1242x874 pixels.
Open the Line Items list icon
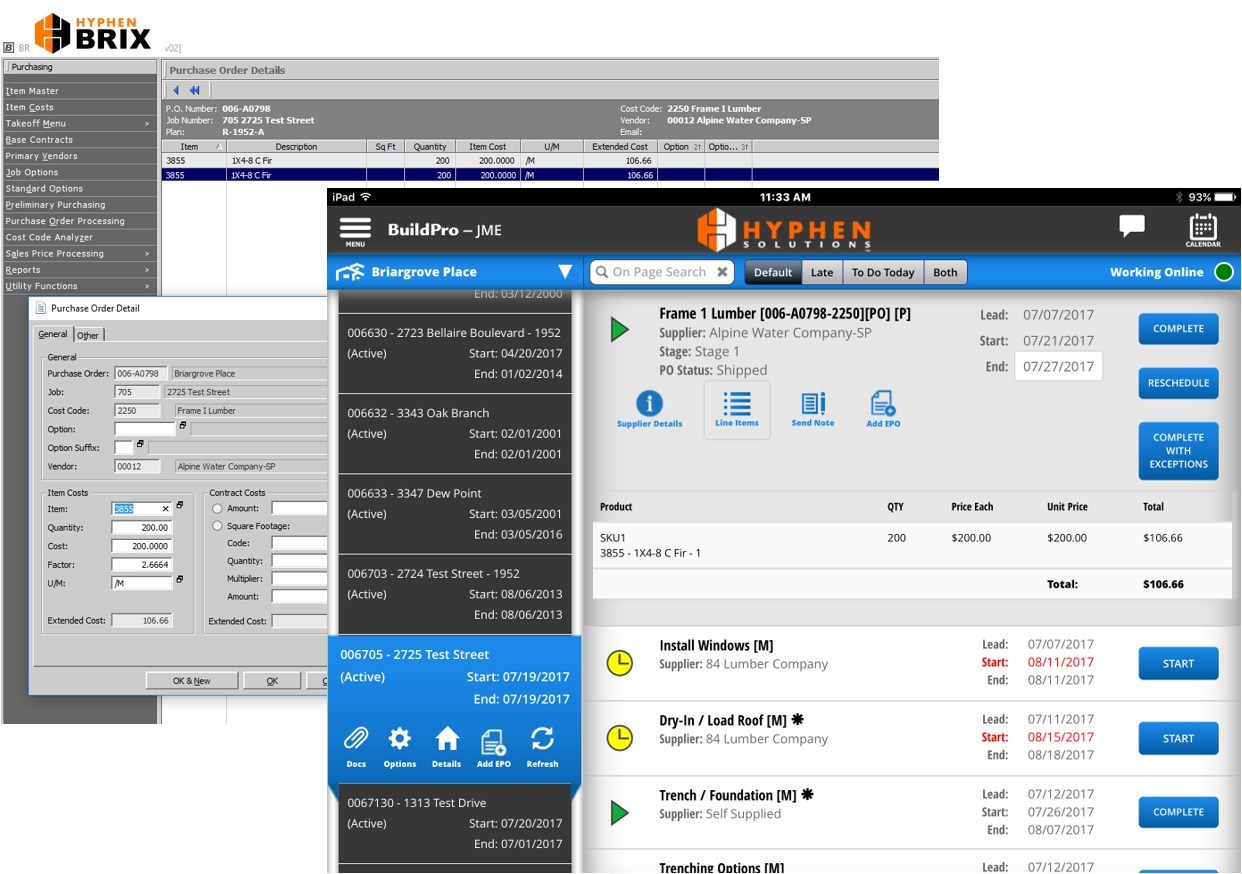coord(737,403)
